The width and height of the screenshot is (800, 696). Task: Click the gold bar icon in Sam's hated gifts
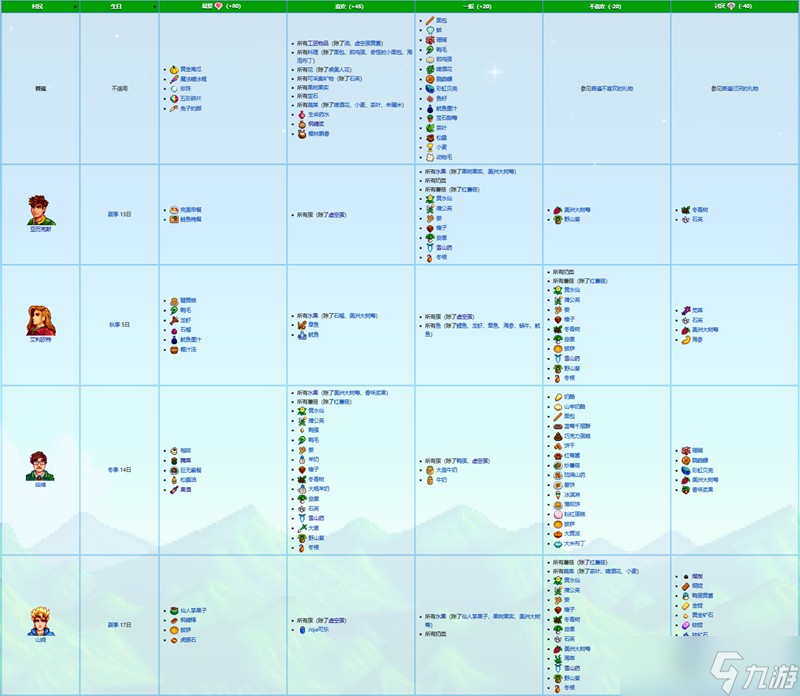pyautogui.click(x=686, y=606)
